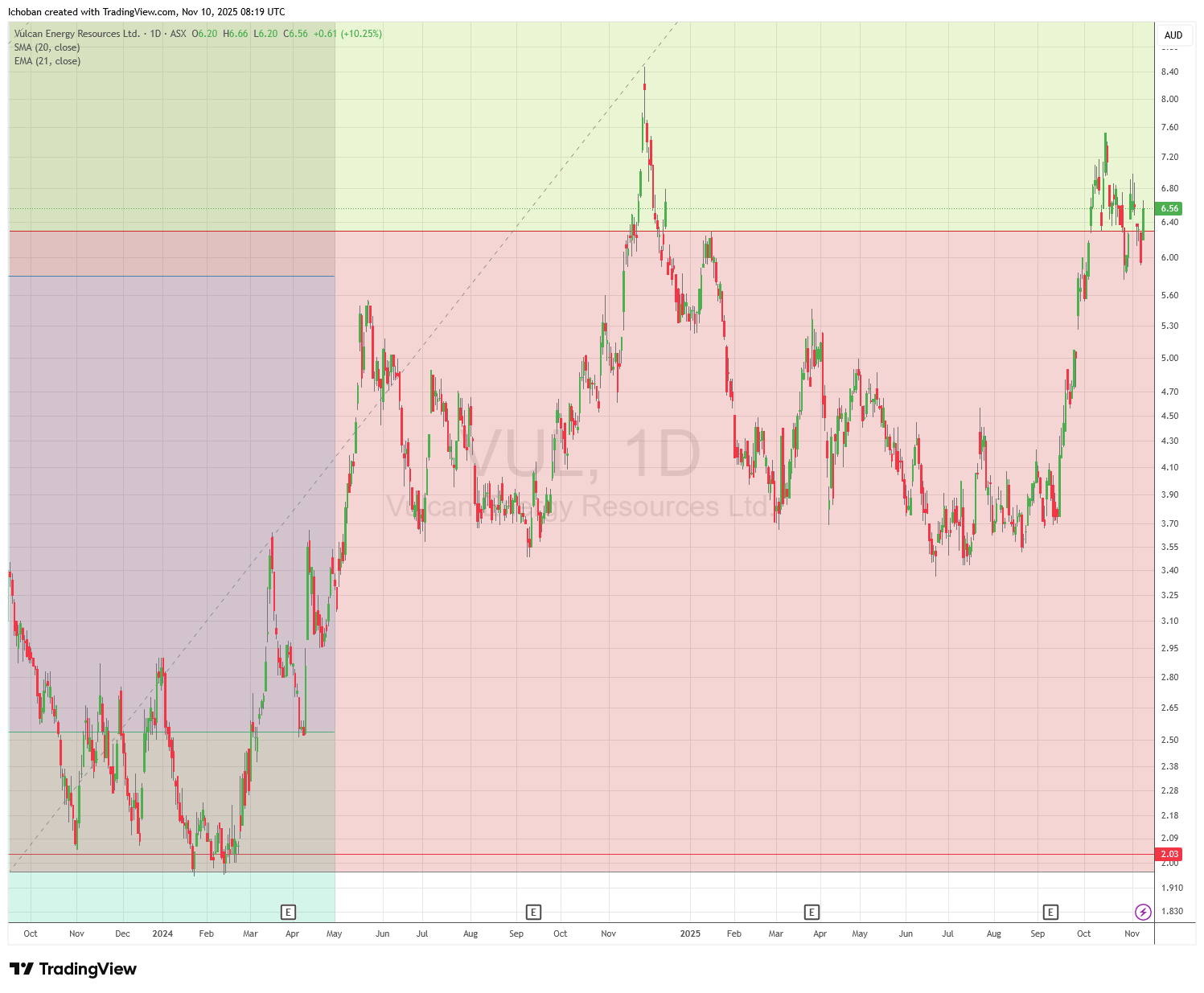Click the third earnings E marker from left
This screenshot has width=1204, height=993.
point(812,912)
